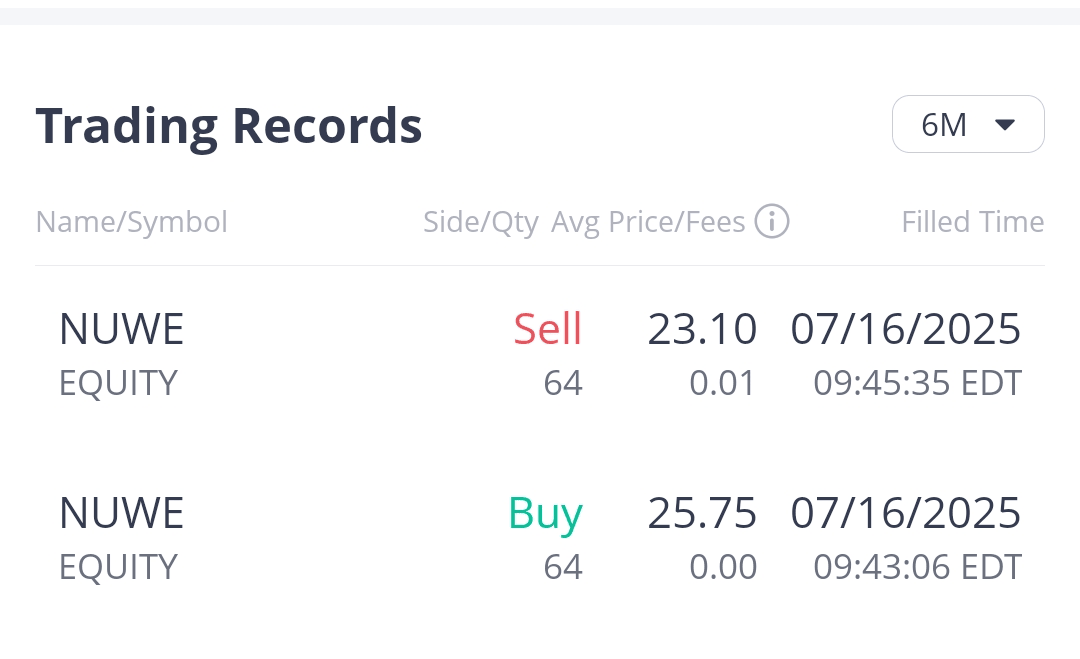
Task: Click the 07/16/2025 date on the Sell record
Action: pos(906,329)
